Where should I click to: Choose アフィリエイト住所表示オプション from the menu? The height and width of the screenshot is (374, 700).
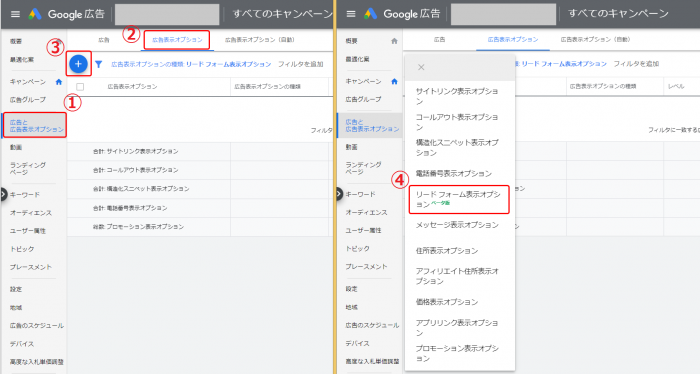(457, 276)
